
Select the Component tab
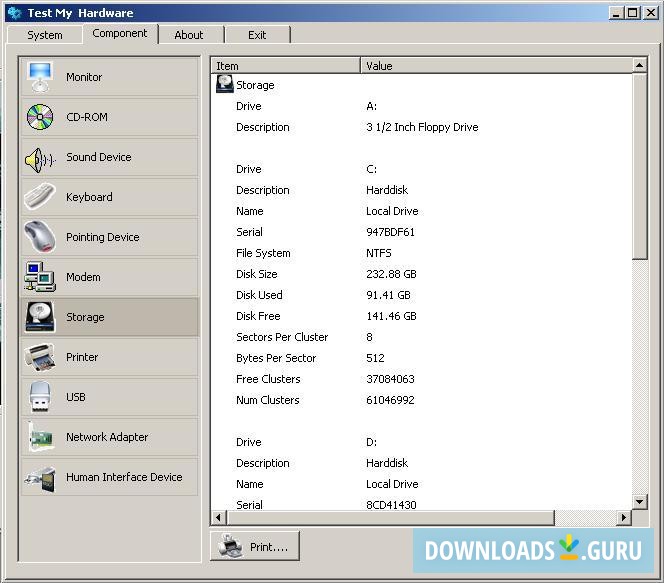pyautogui.click(x=120, y=33)
